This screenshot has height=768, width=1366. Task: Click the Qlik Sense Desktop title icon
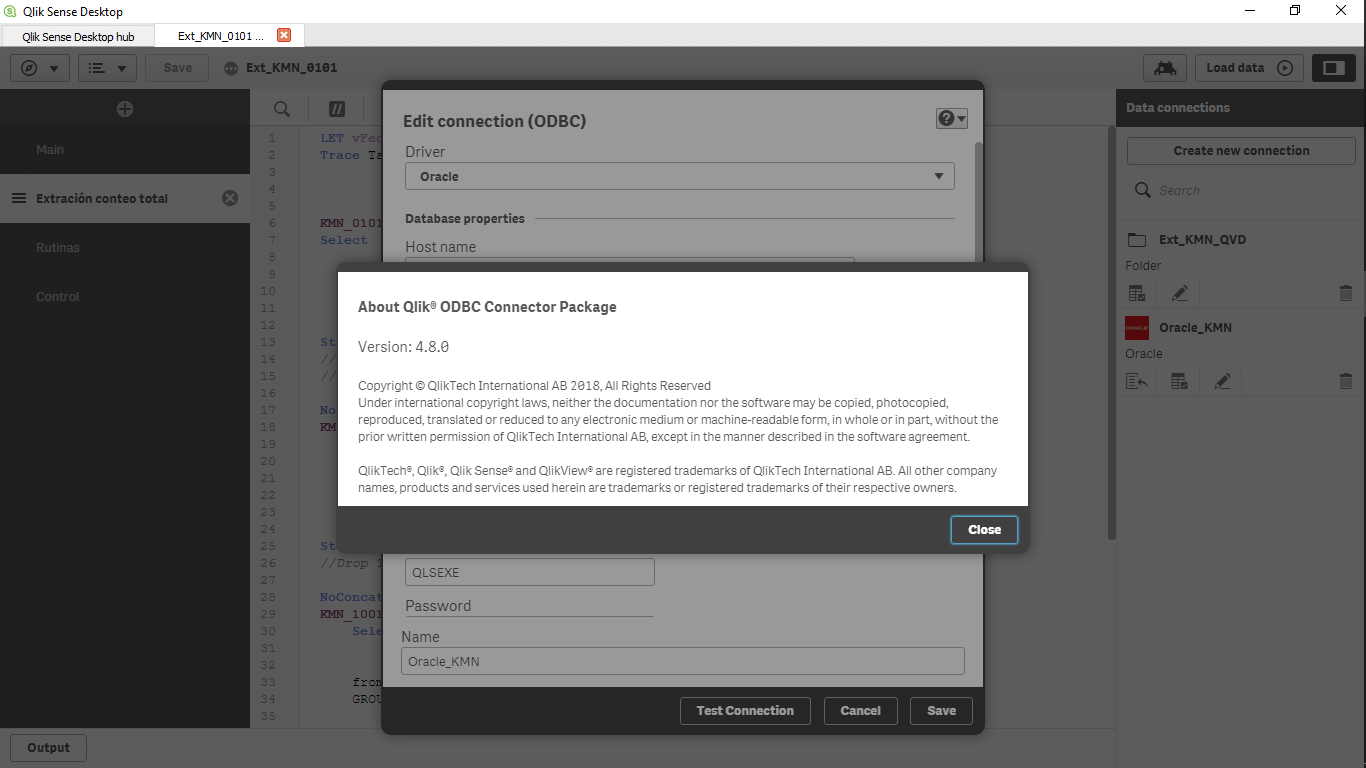[10, 11]
